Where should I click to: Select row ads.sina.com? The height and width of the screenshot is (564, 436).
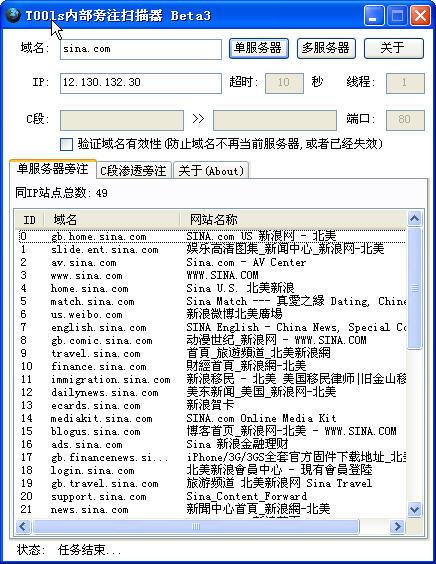pos(212,444)
